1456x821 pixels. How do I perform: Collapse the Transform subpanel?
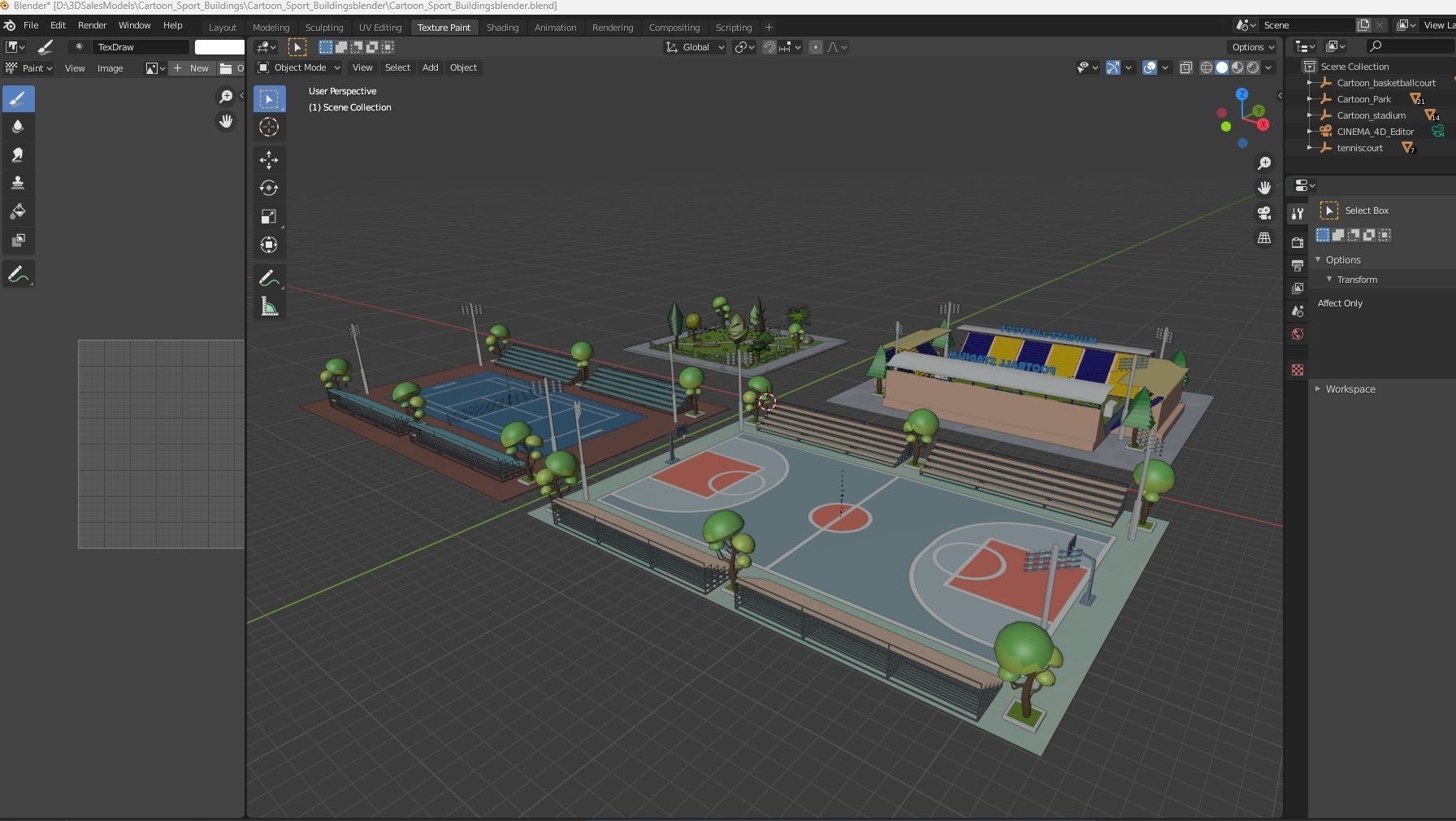coord(1329,280)
